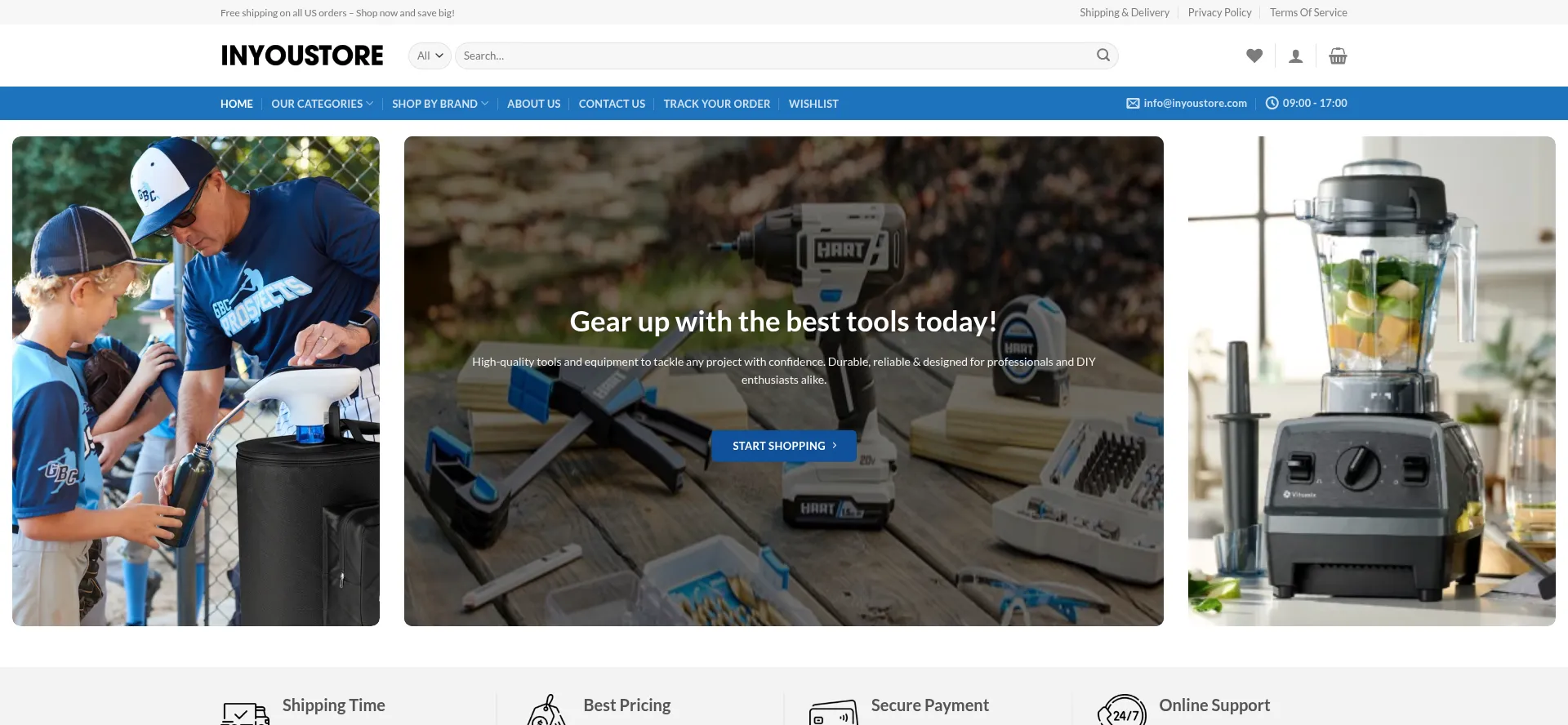Click the info@inyoustore.com email link
1568x725 pixels.
(x=1195, y=104)
